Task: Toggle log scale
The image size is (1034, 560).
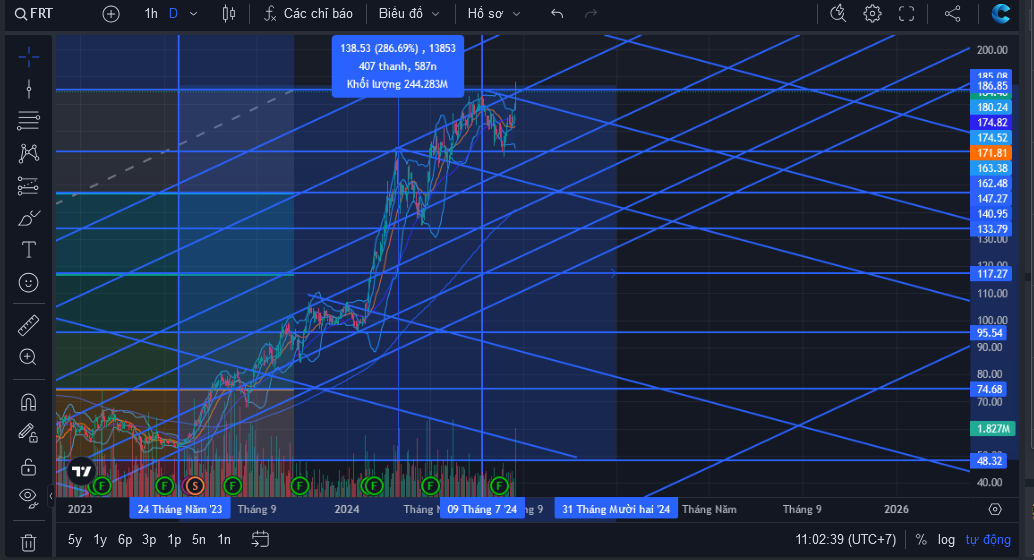Action: [x=946, y=540]
